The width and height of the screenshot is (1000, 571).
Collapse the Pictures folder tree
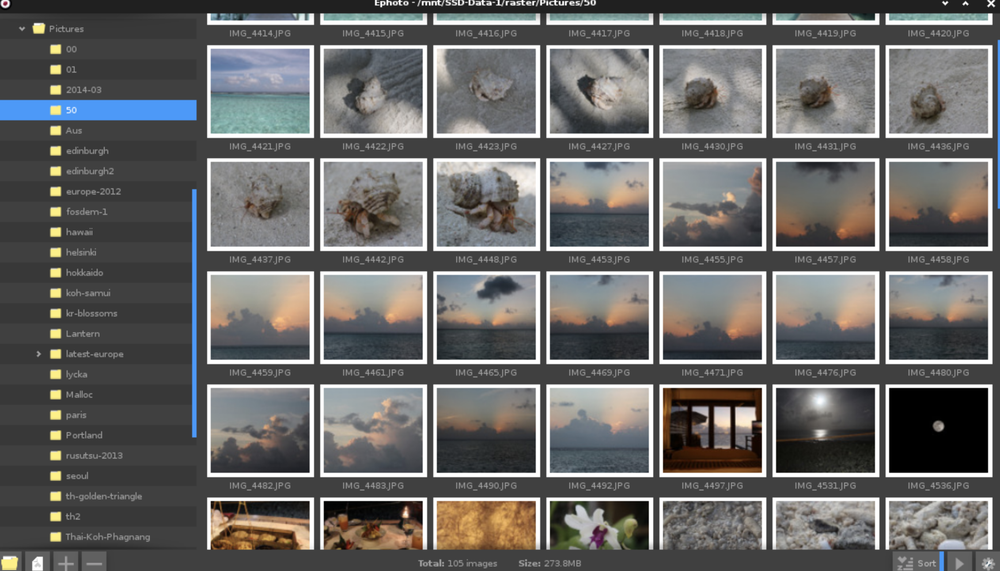[x=22, y=29]
